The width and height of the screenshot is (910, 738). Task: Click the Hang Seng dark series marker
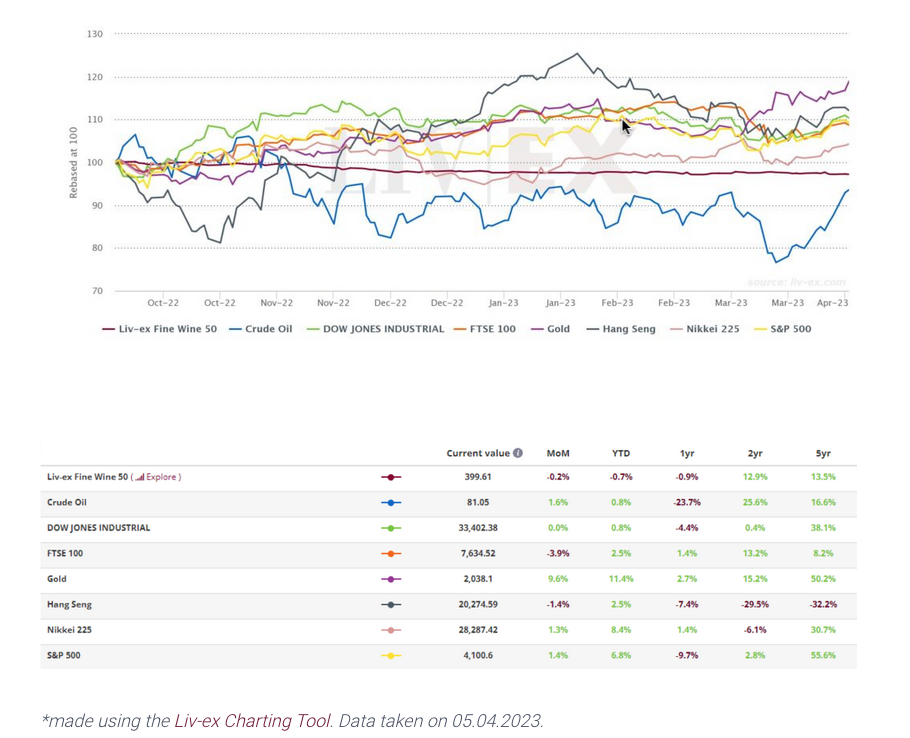(391, 605)
